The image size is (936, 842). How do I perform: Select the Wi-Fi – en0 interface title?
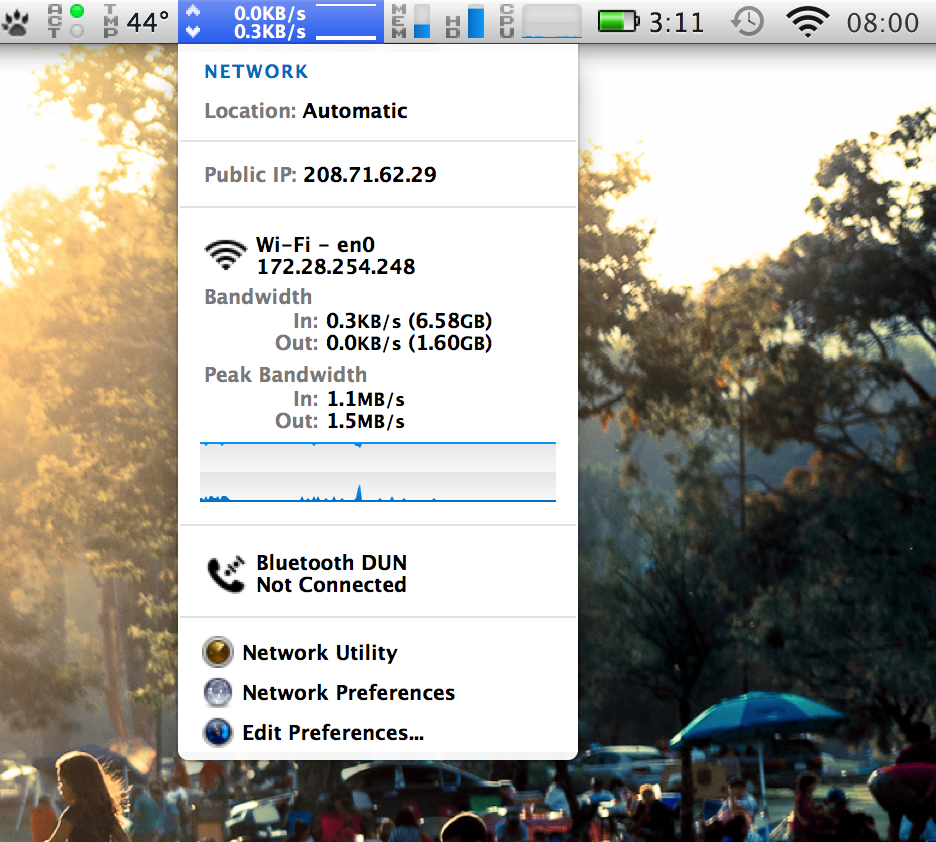[315, 245]
